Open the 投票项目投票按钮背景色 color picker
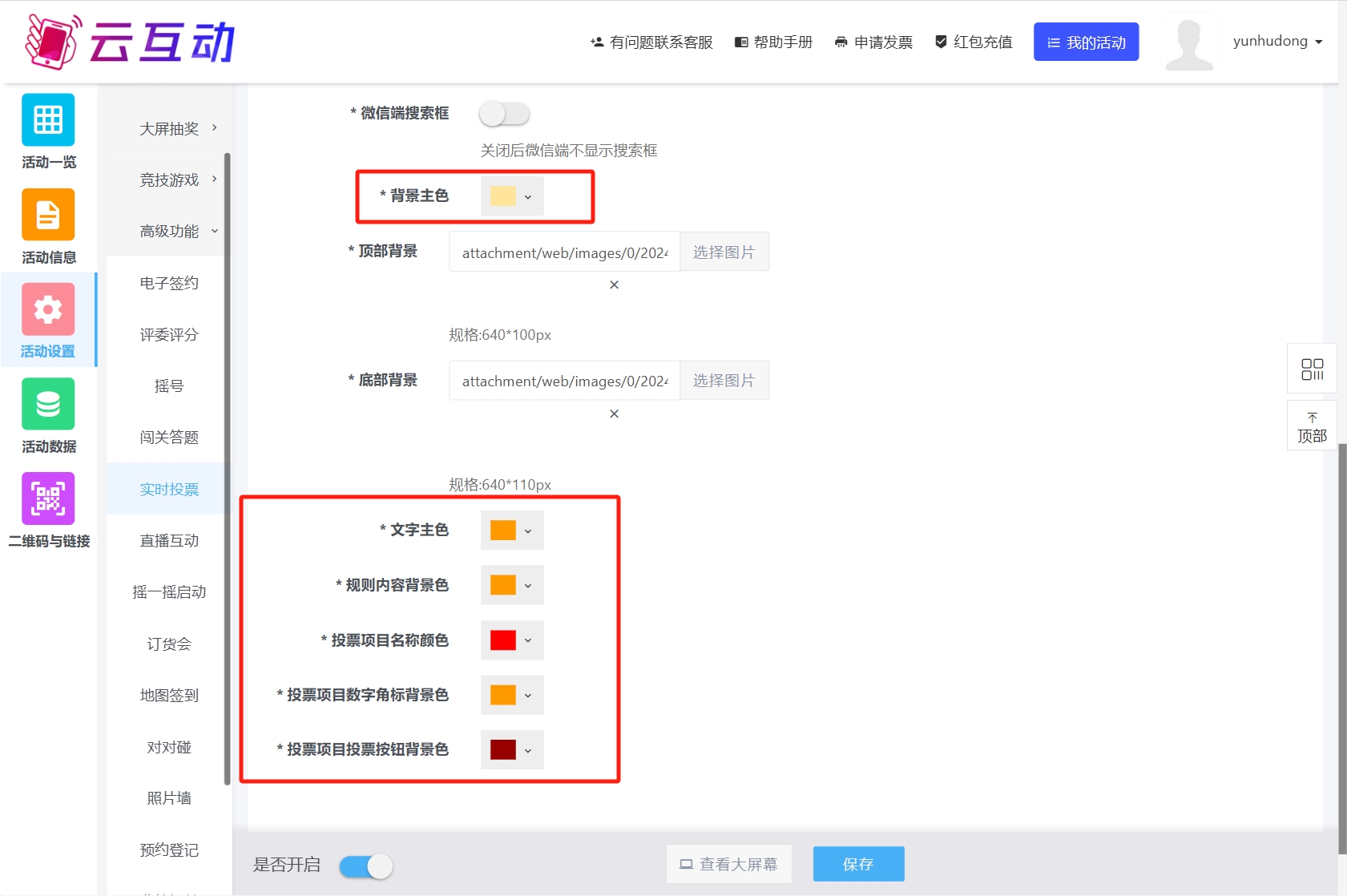 512,750
